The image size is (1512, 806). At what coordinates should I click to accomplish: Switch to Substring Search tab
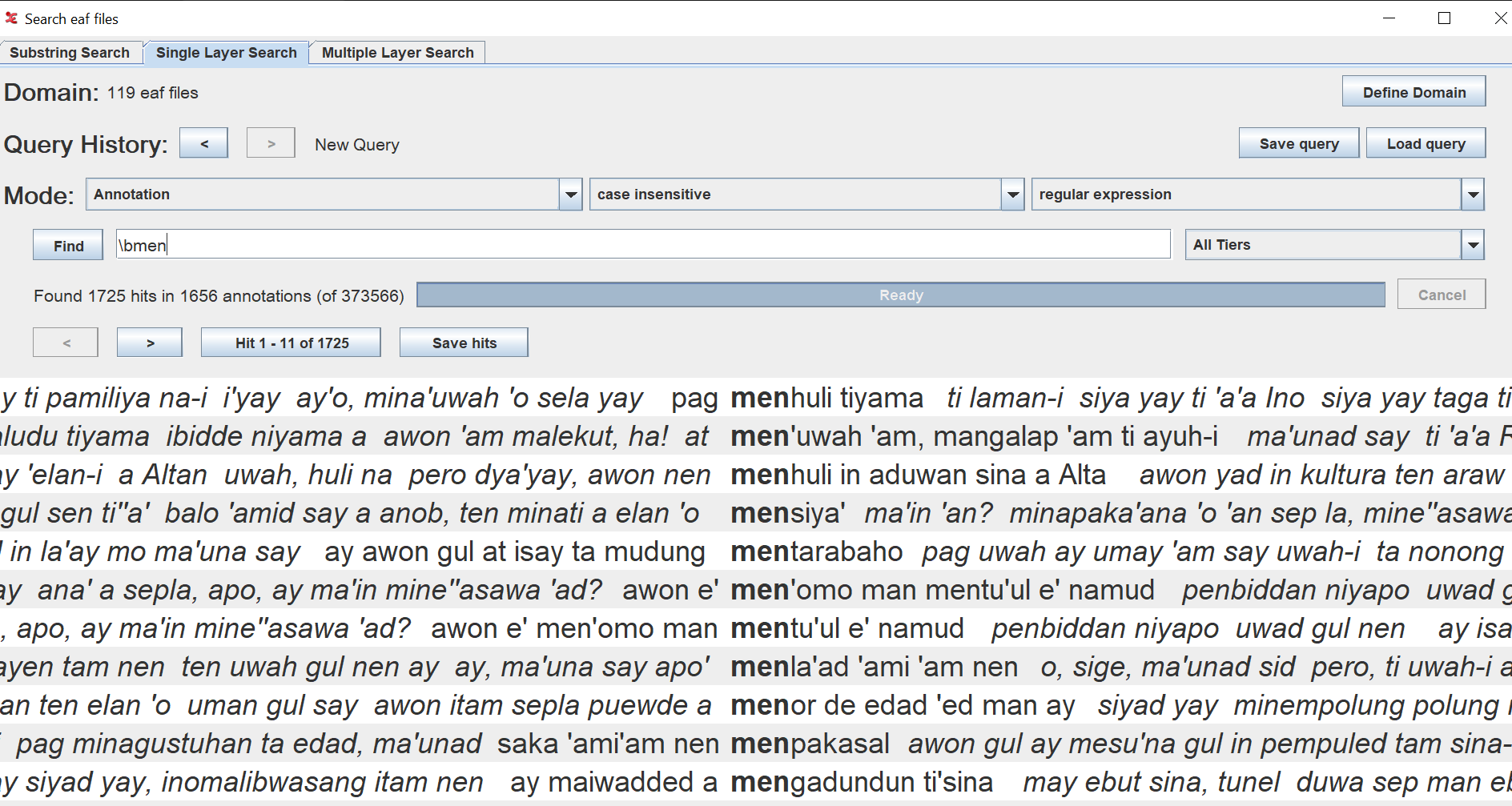[70, 53]
